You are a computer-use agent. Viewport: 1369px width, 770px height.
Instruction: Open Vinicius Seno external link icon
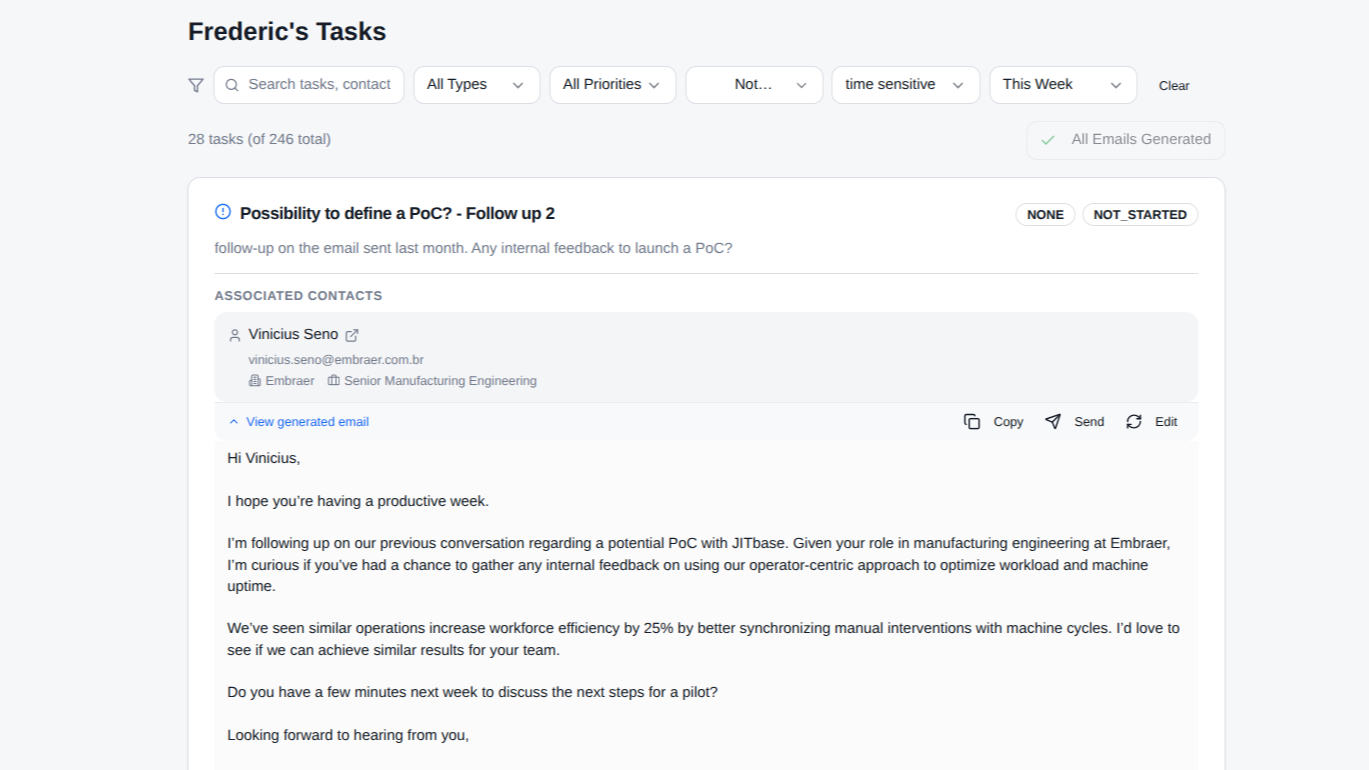[352, 335]
